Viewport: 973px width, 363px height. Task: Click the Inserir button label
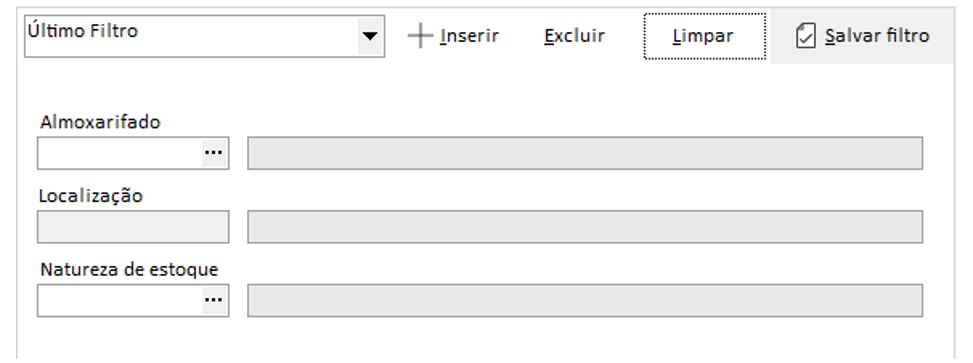(x=469, y=36)
